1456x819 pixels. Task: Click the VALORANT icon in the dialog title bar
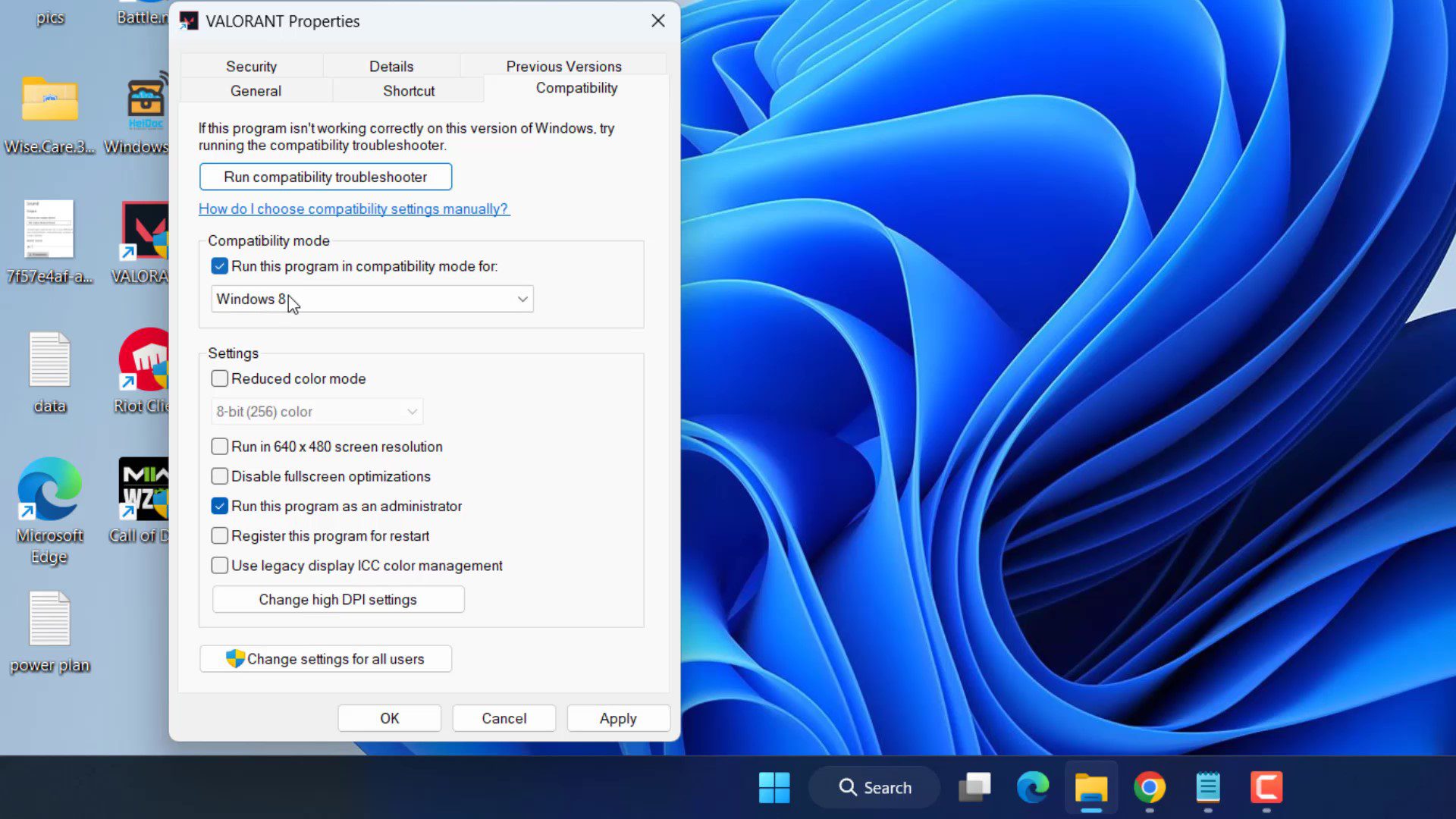tap(189, 21)
